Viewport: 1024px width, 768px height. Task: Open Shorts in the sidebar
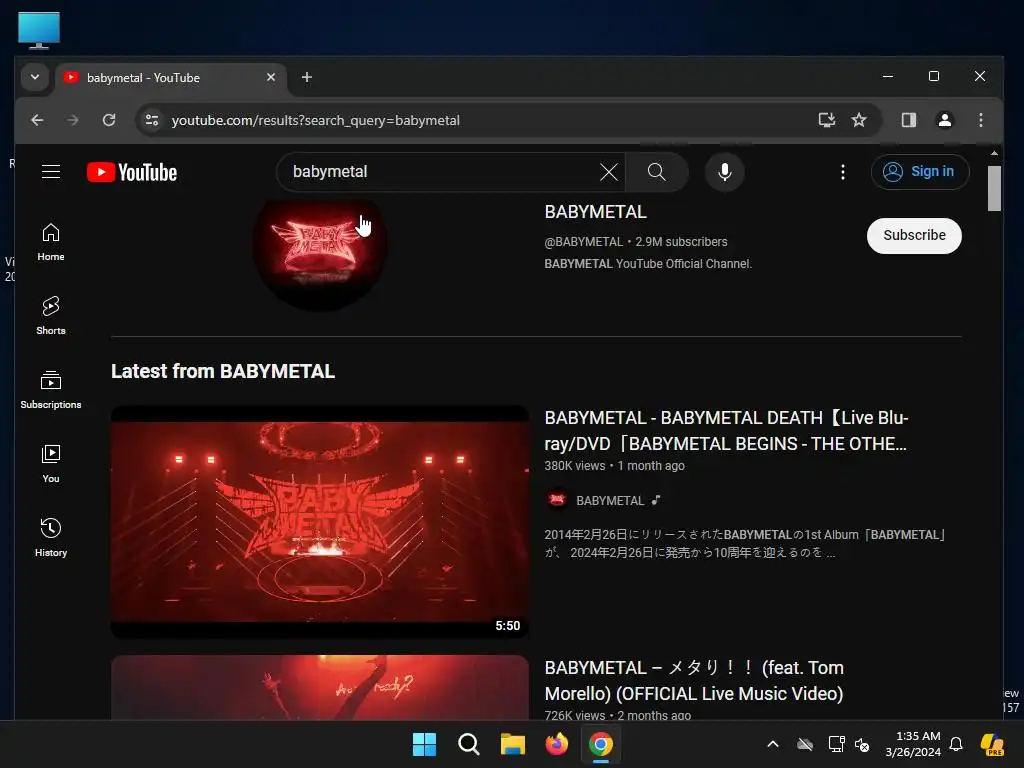tap(51, 316)
